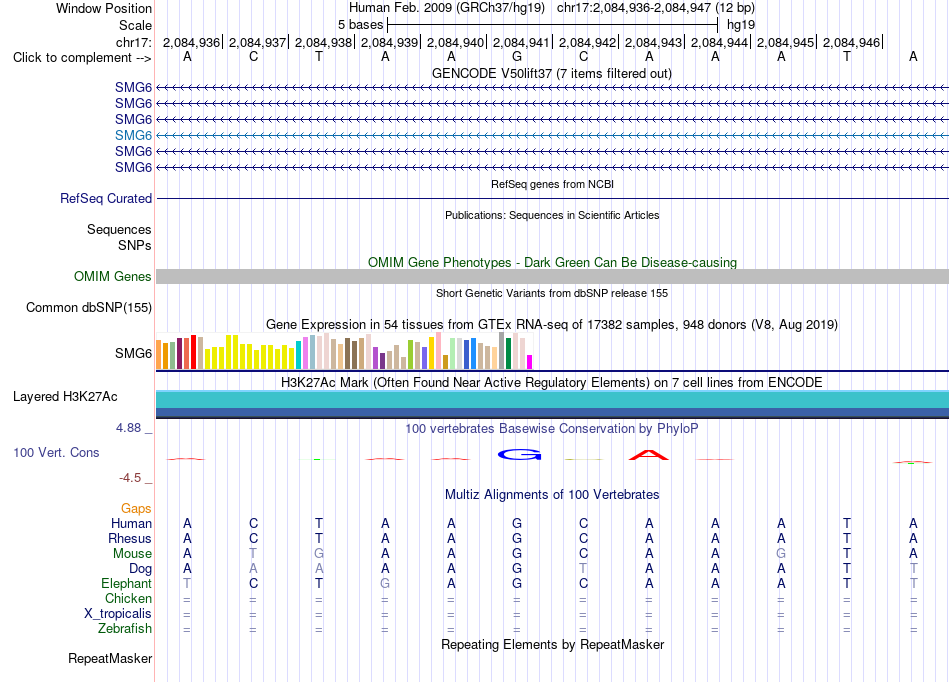950x682 pixels.
Task: Click the 'Click to complement -->' label
Action: pos(82,58)
